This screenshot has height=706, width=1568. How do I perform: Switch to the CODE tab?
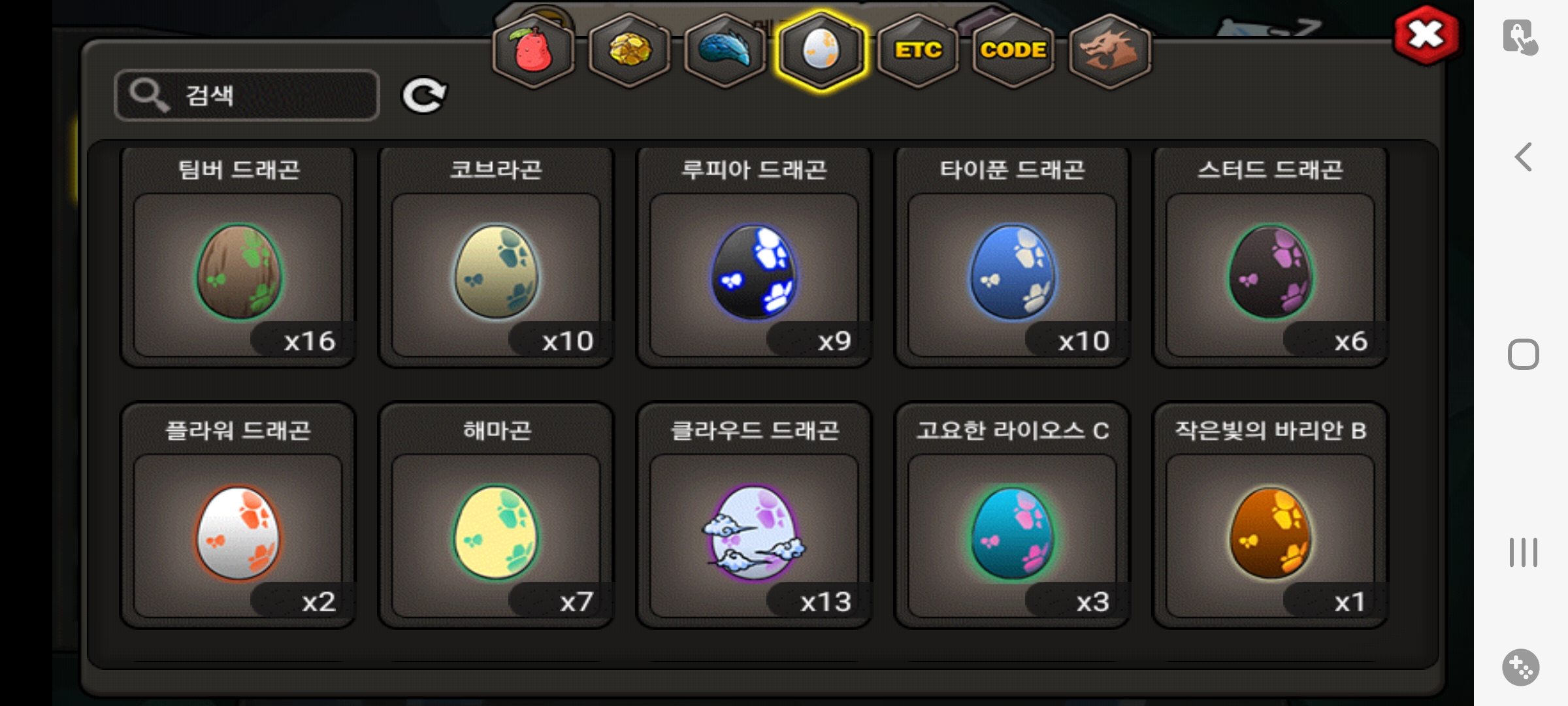pos(1013,51)
